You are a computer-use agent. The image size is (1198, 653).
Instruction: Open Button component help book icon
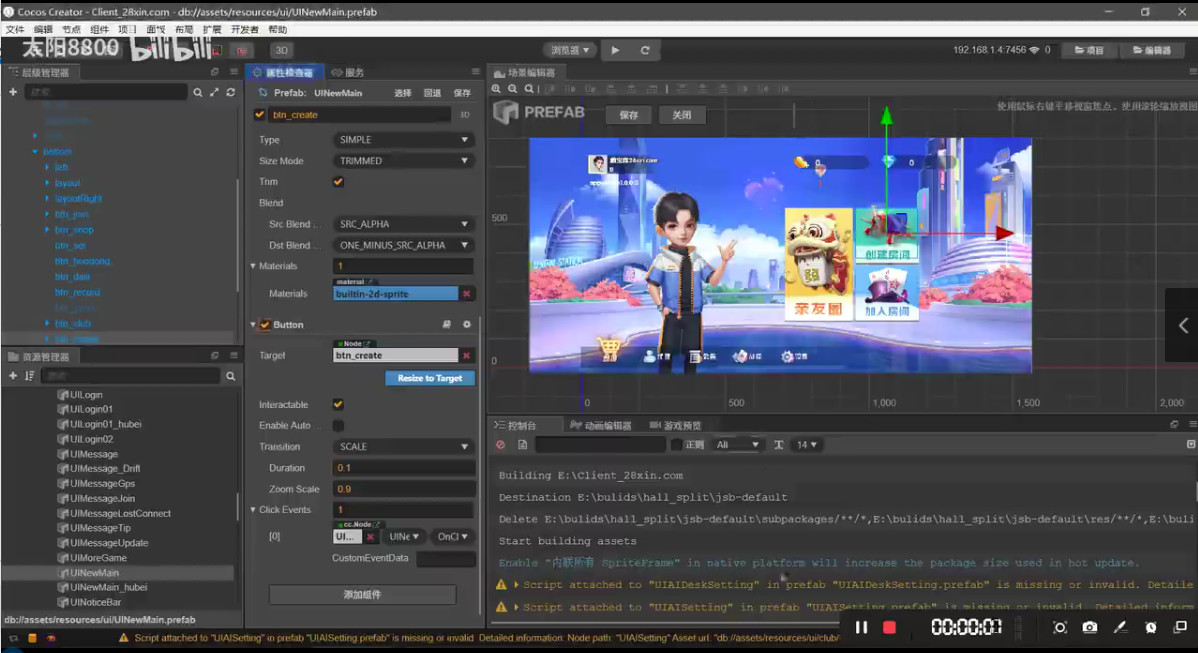point(447,325)
